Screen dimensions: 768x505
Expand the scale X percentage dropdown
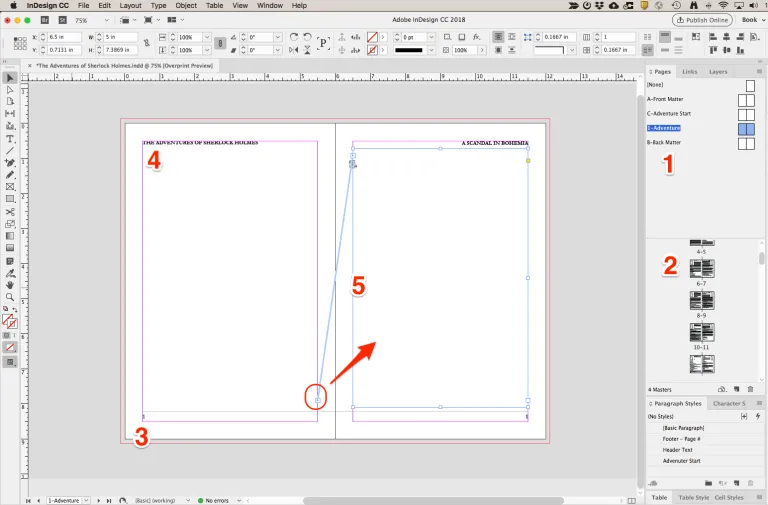207,37
